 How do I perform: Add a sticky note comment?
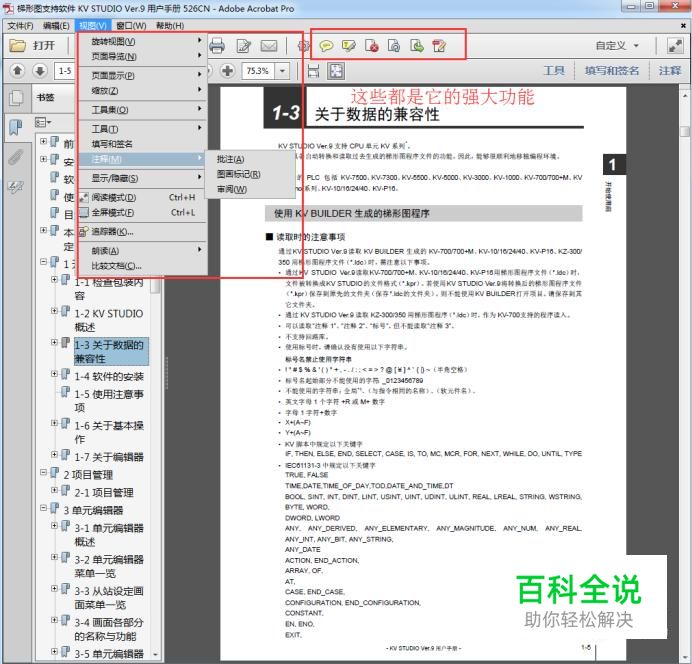[x=326, y=45]
